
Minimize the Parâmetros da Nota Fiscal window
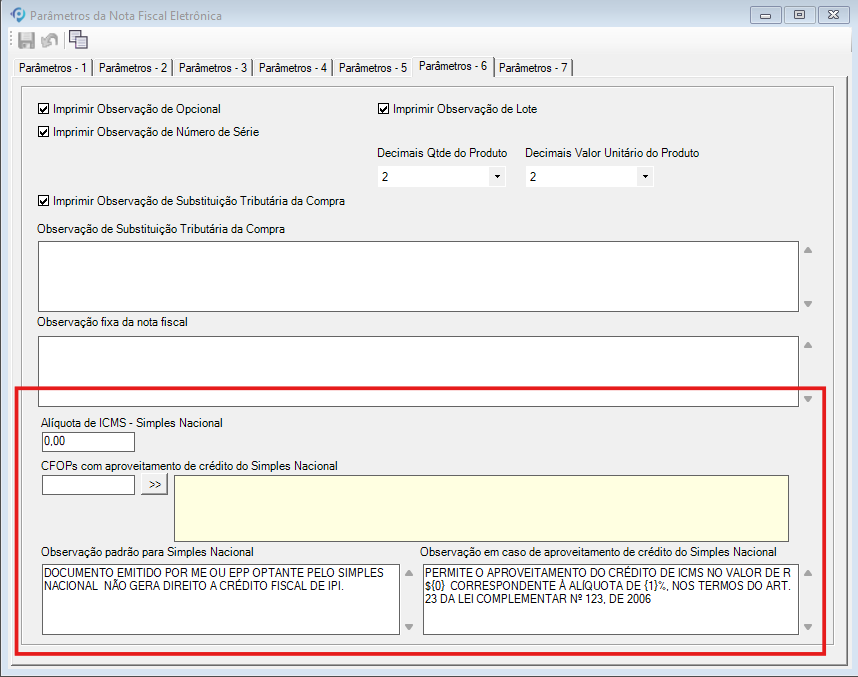click(766, 15)
